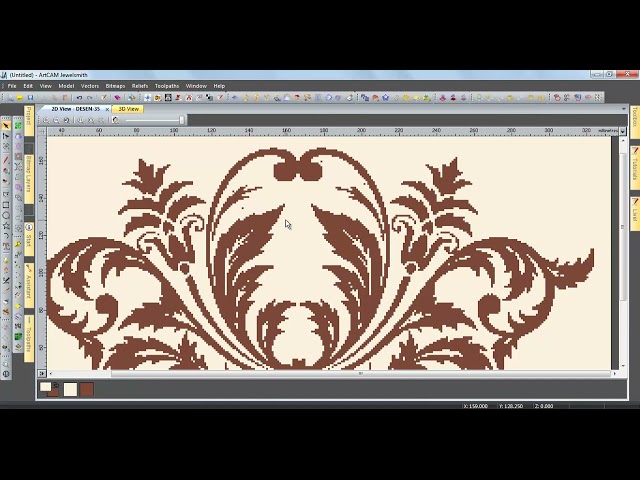Click the Redo arrow icon
The width and height of the screenshot is (640, 480).
pos(90,98)
